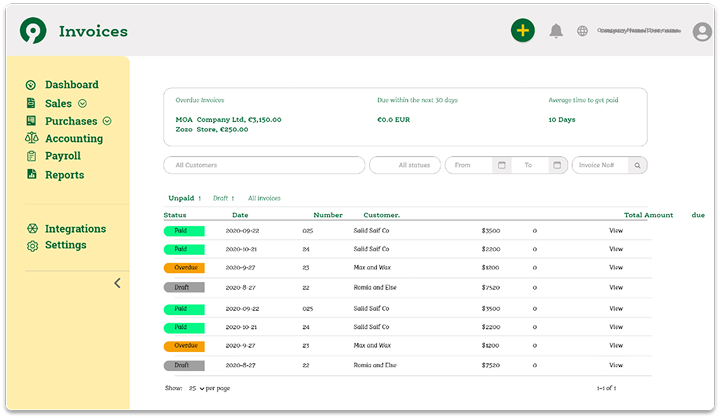The image size is (720, 418).
Task: Click the app logo in header
Action: (33, 31)
